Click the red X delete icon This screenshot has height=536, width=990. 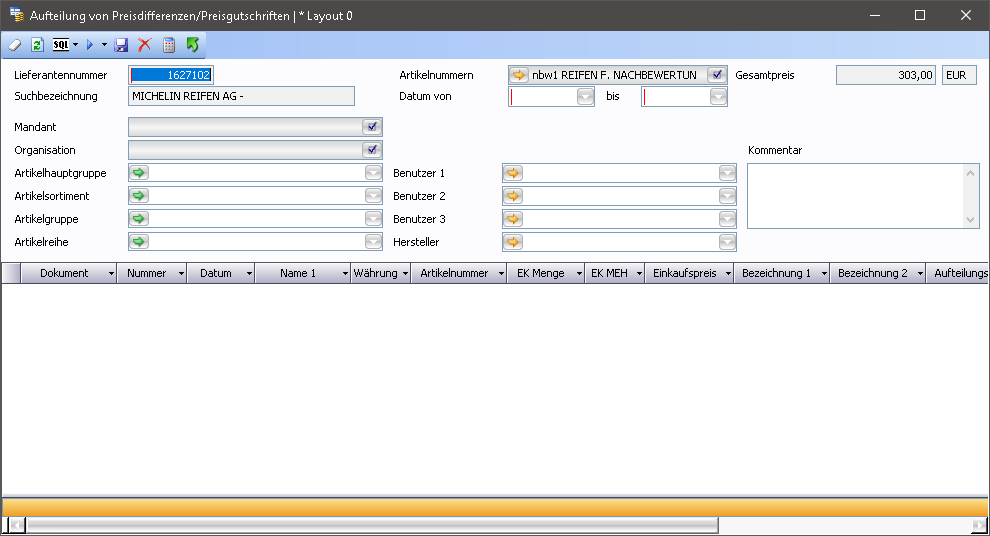coord(145,45)
